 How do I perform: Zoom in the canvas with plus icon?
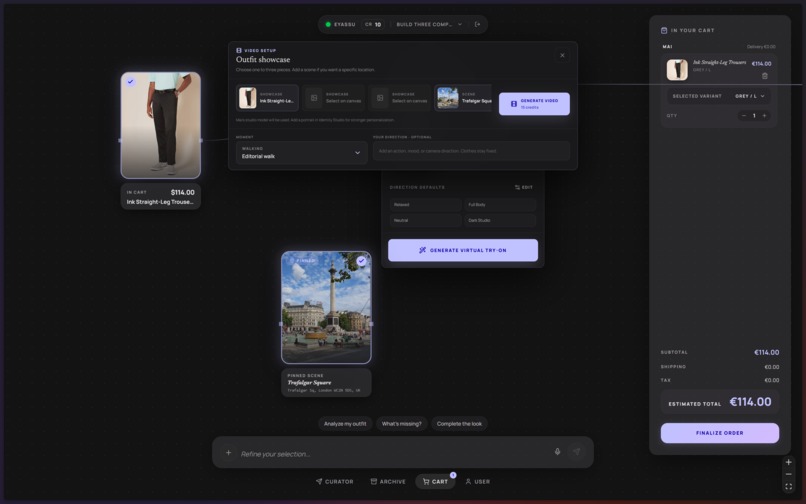click(x=789, y=462)
